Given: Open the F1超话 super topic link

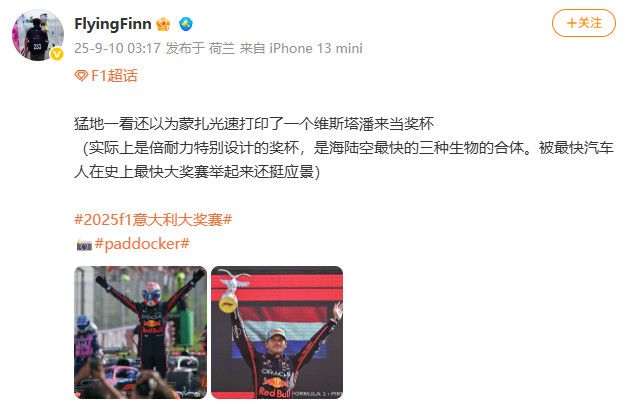Looking at the screenshot, I should 114,76.
